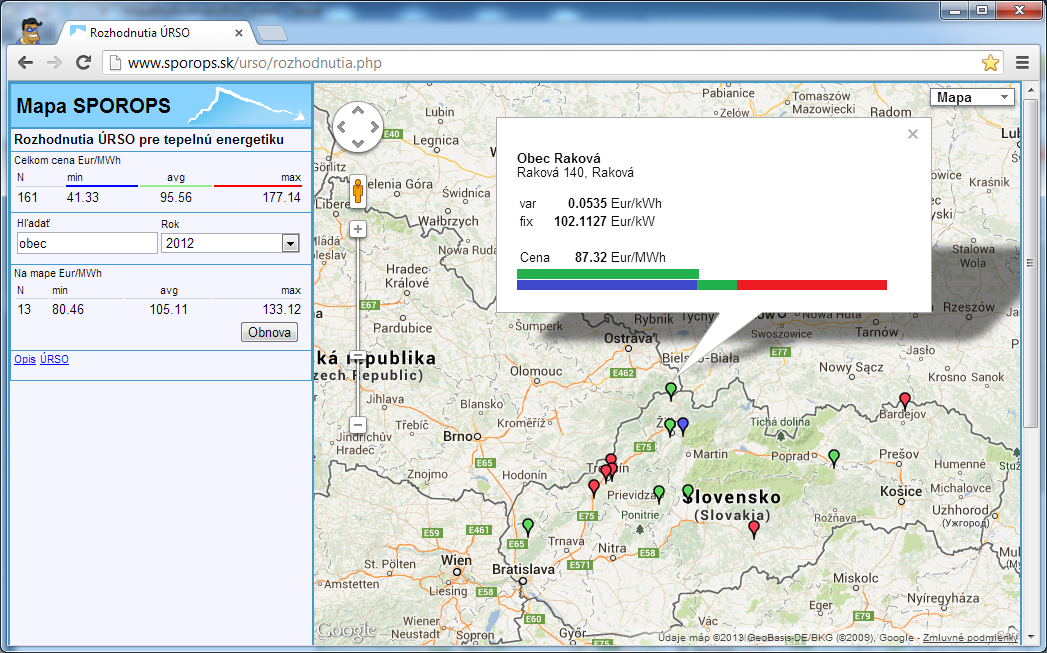Open the Rok year dropdown showing 2012
Screen dimensions: 1047x653
click(x=230, y=243)
